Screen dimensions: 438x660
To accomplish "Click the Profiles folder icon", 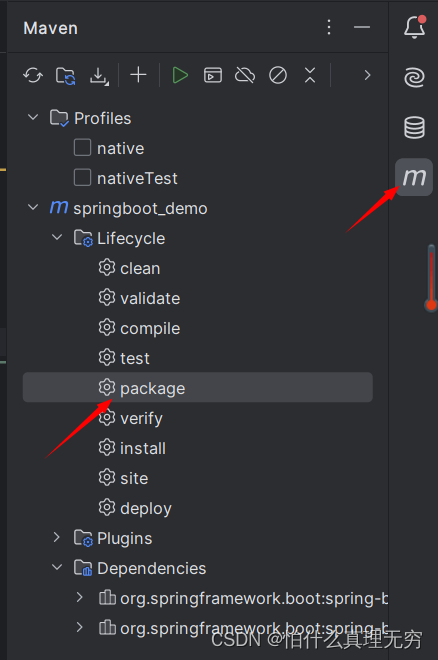I will 59,118.
